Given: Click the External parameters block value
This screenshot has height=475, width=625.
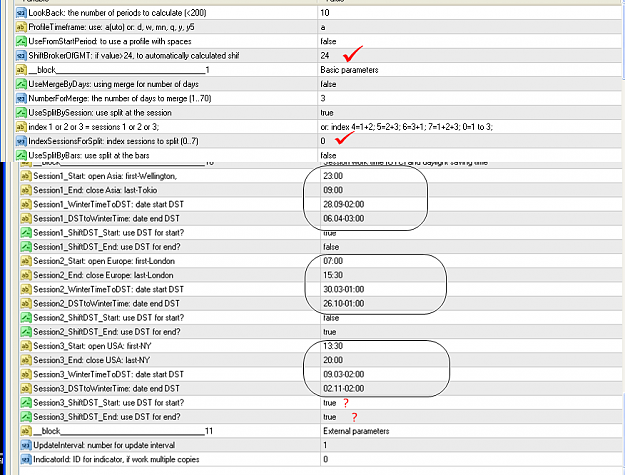Looking at the screenshot, I should pyautogui.click(x=356, y=431).
